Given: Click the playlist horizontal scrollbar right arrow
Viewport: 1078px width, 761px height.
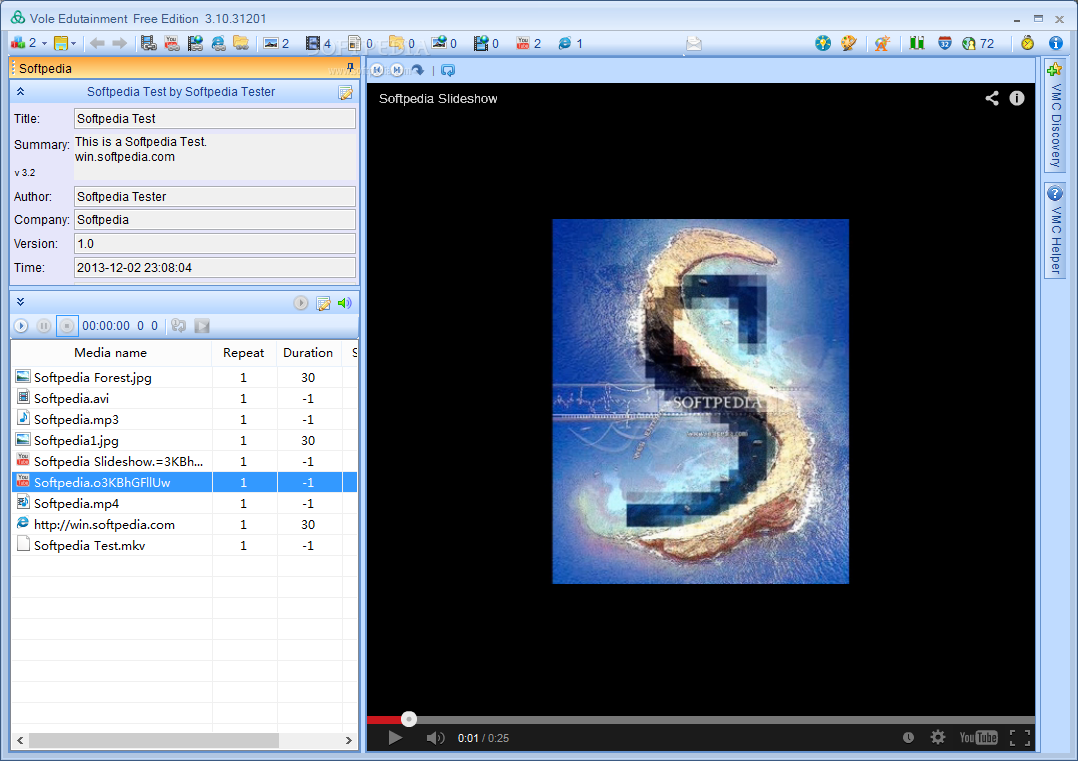Looking at the screenshot, I should pyautogui.click(x=349, y=740).
